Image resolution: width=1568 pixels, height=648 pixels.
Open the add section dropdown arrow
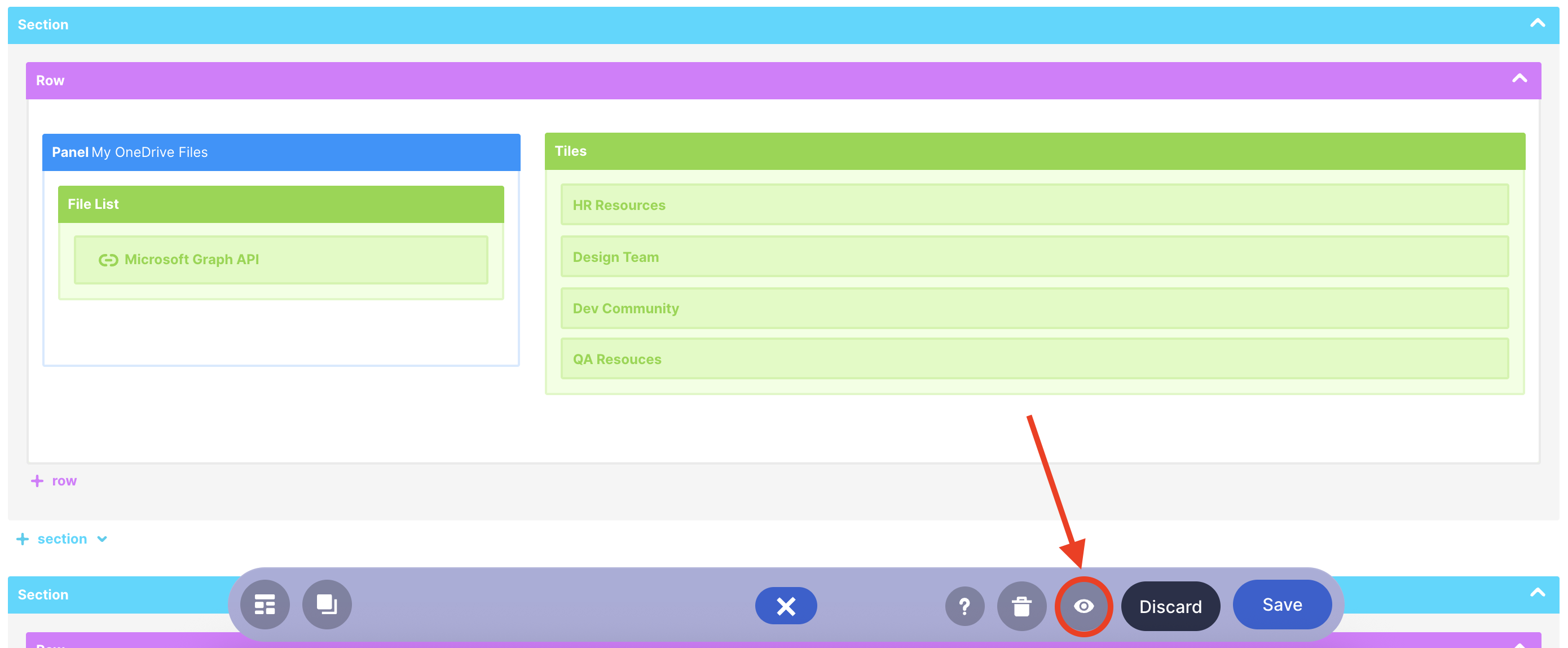(102, 538)
